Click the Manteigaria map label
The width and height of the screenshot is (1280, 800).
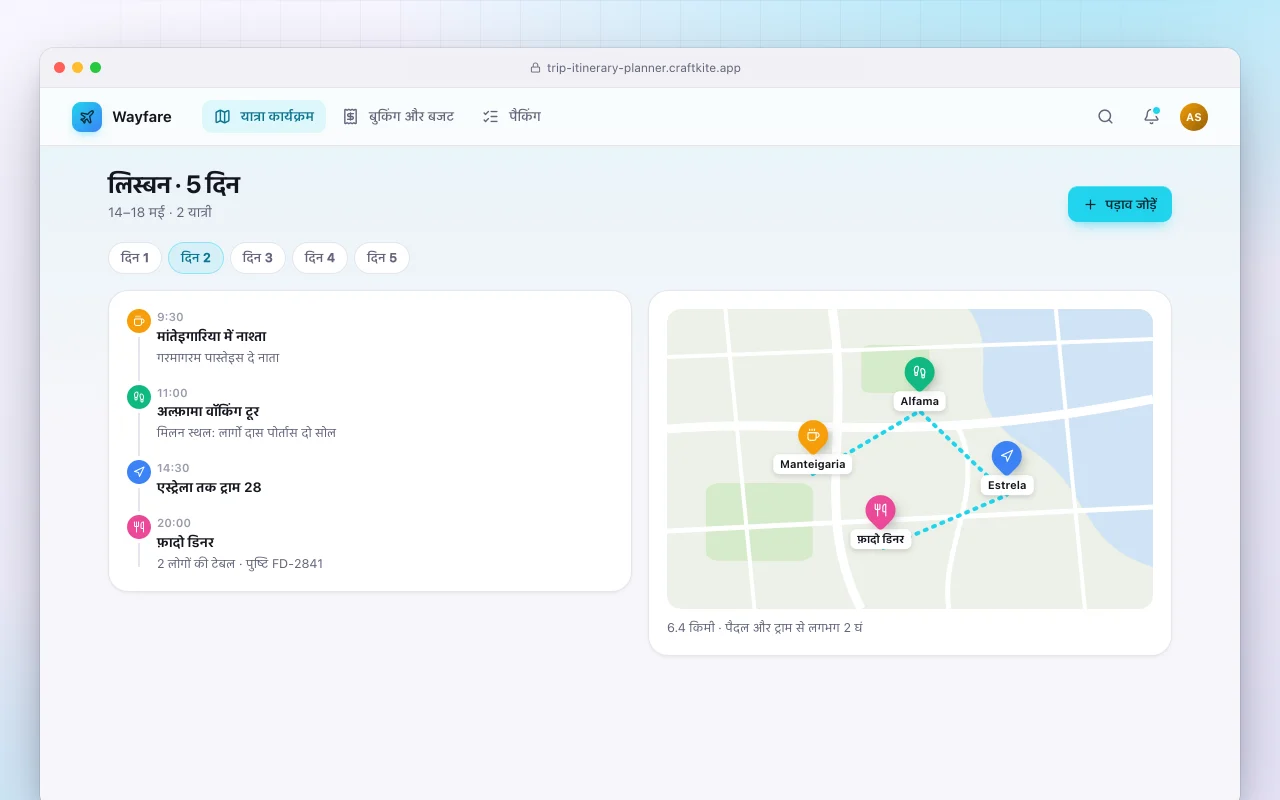813,464
